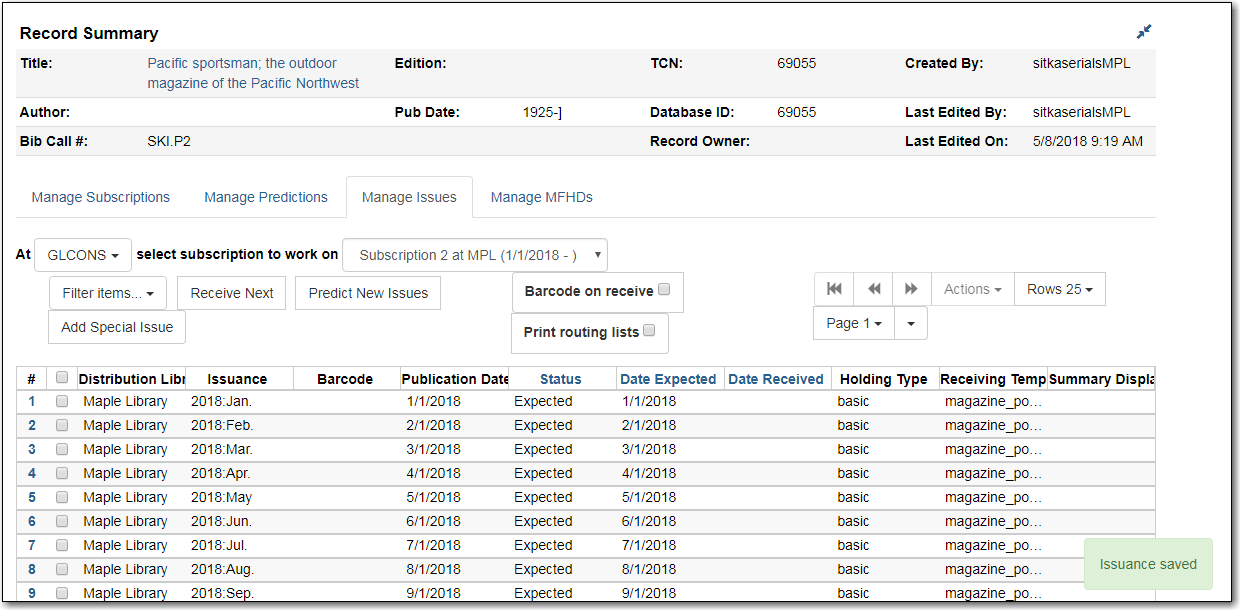
Task: Go to previous page of issues
Action: (x=873, y=289)
